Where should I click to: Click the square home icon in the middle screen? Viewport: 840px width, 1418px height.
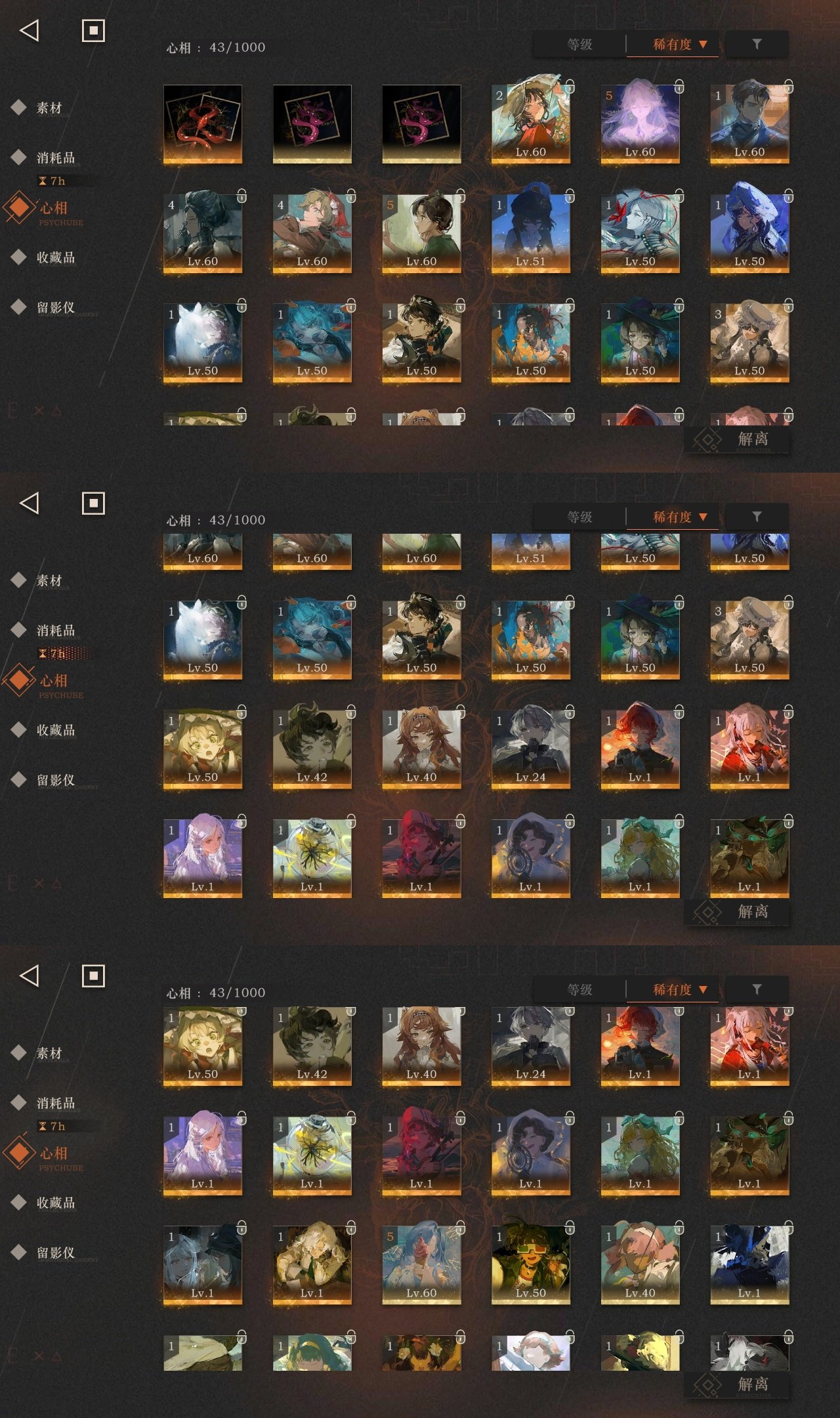pyautogui.click(x=93, y=504)
